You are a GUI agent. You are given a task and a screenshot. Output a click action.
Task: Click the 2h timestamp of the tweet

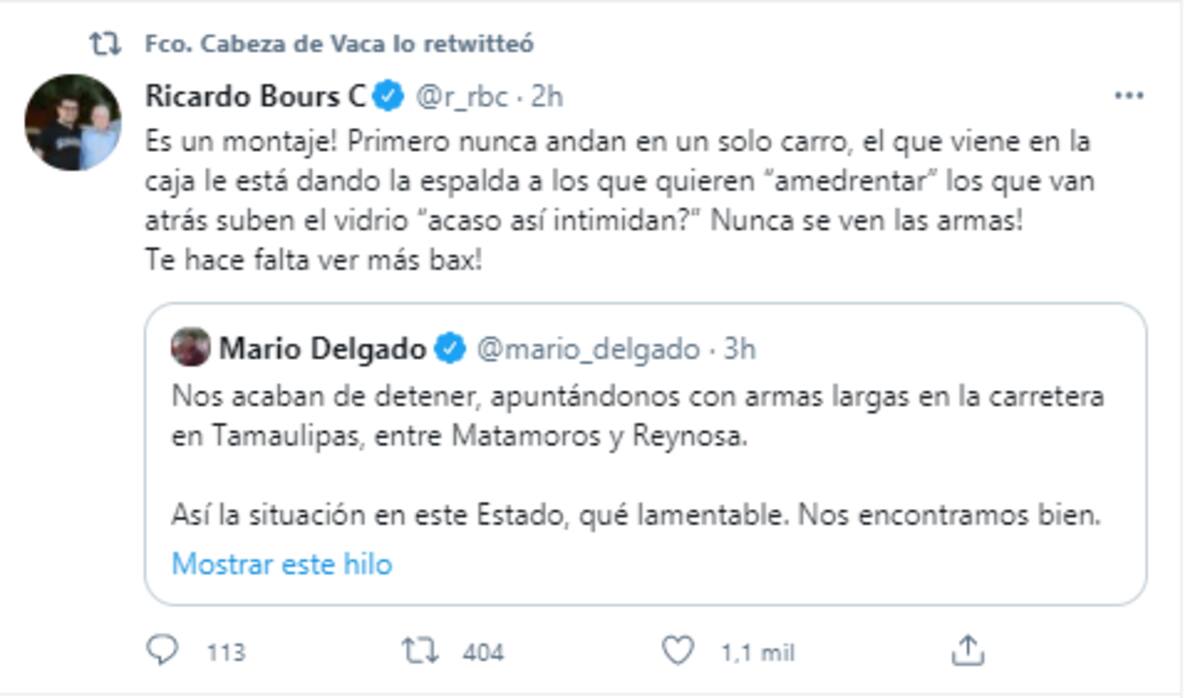(x=547, y=97)
